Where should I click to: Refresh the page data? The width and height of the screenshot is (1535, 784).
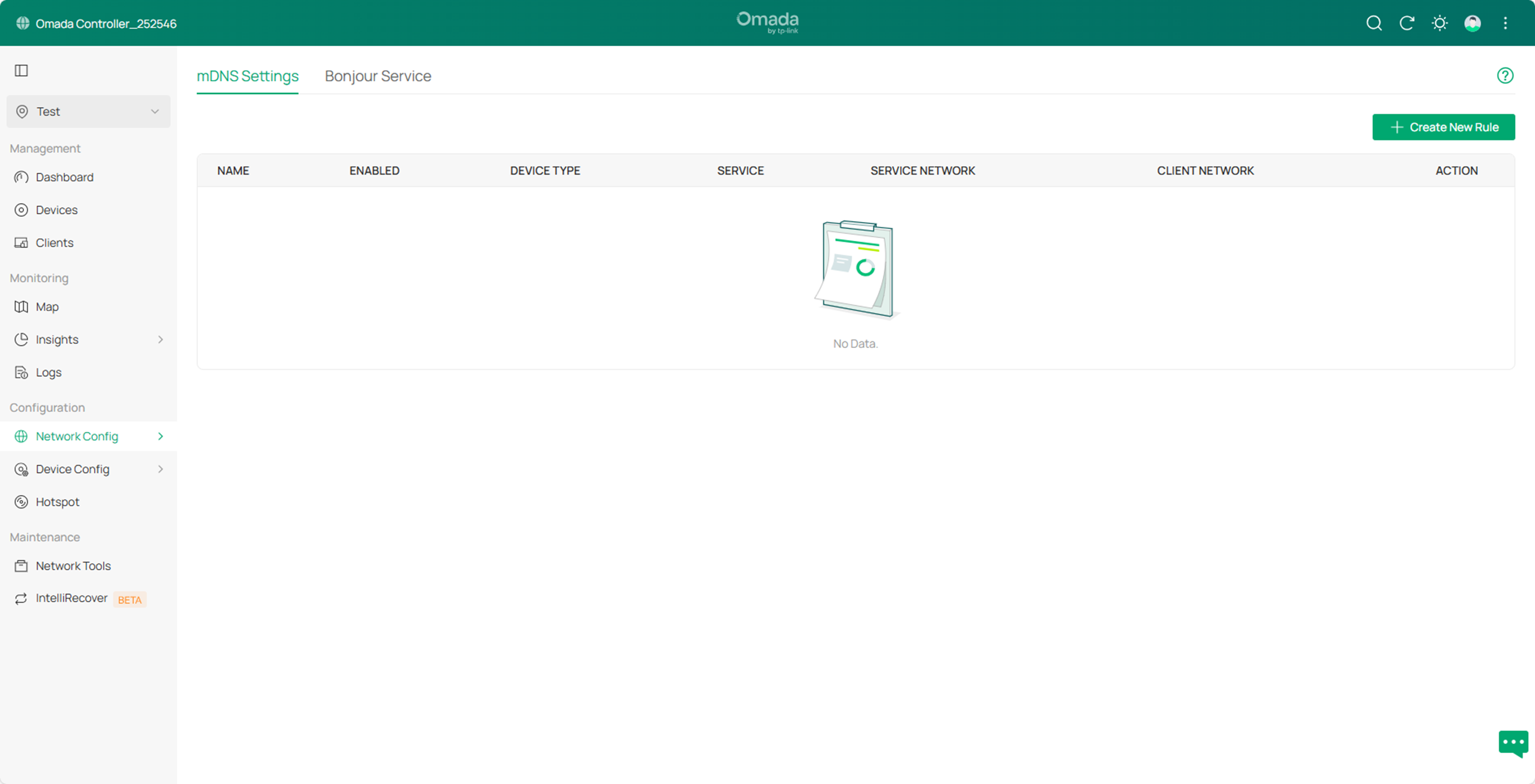tap(1407, 23)
